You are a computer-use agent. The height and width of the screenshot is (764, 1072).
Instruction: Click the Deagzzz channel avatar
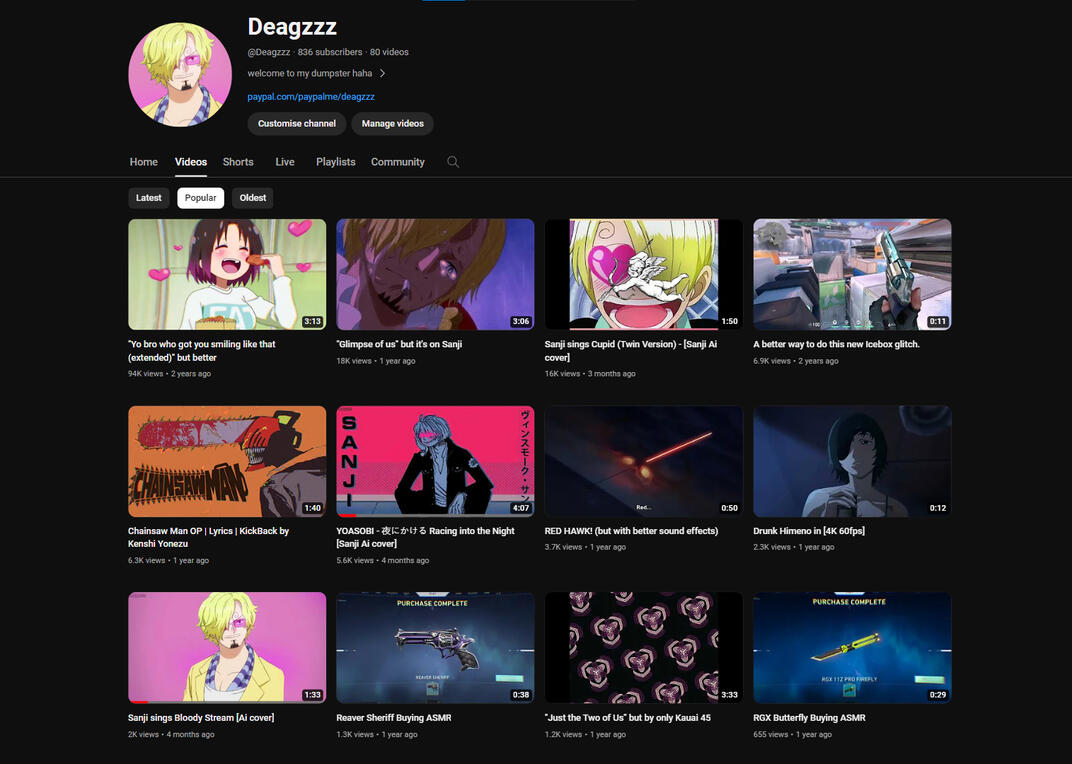180,75
